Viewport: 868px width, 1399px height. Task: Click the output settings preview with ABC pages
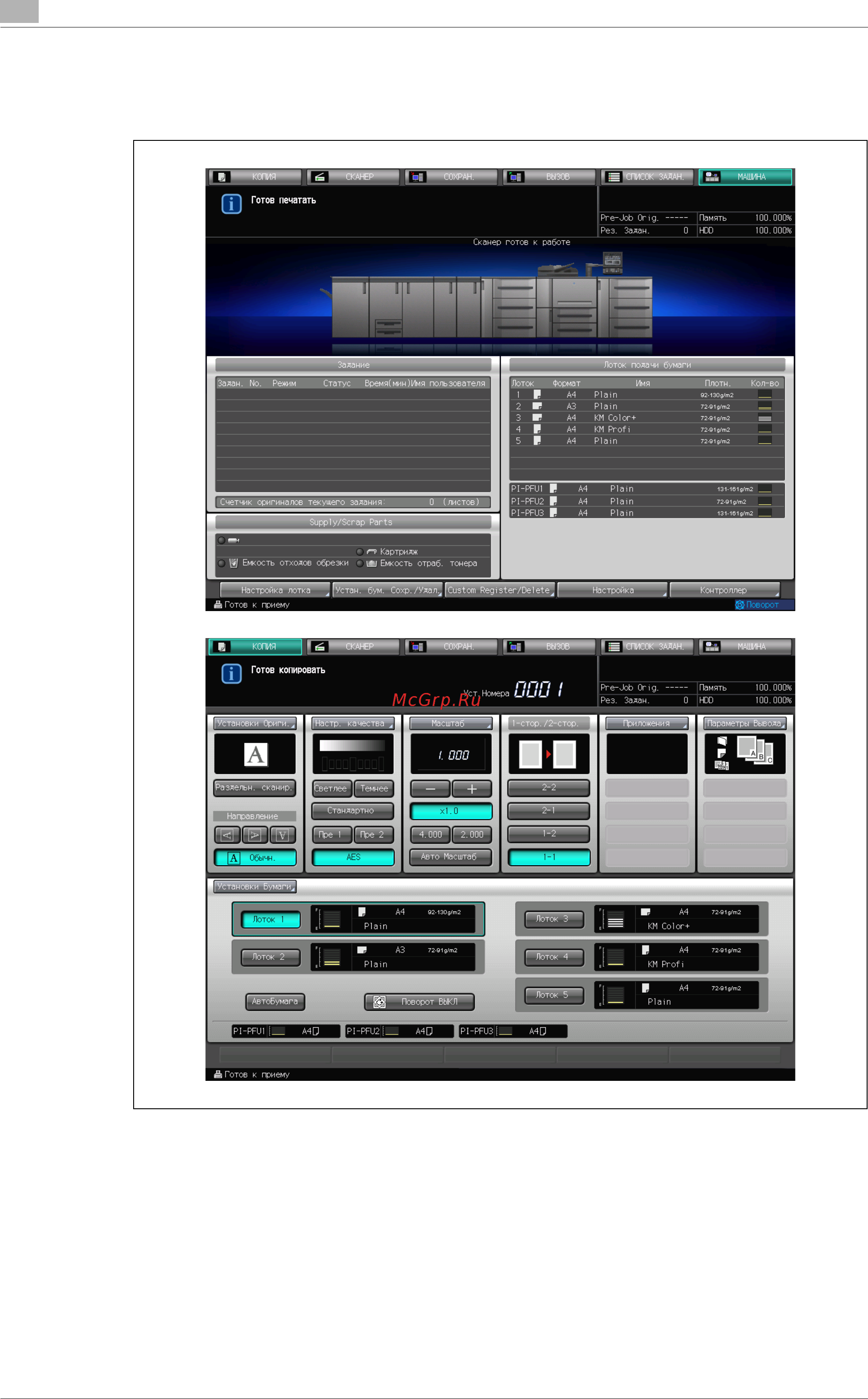click(745, 754)
